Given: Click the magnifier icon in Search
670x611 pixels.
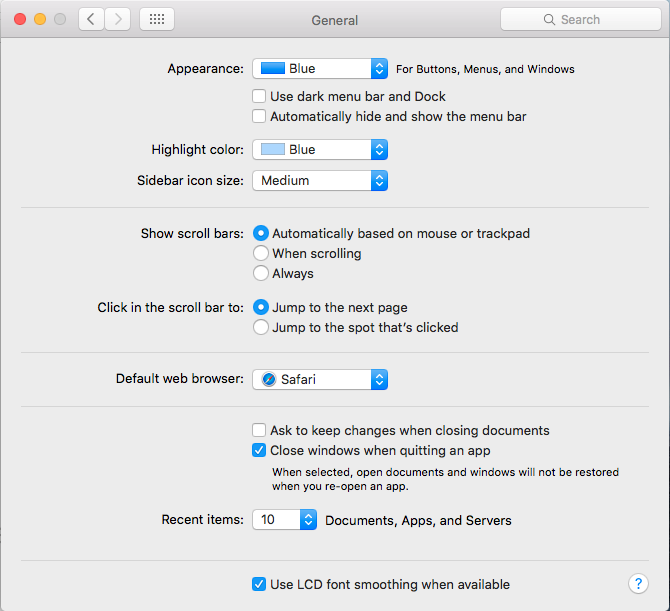Looking at the screenshot, I should click(x=549, y=19).
